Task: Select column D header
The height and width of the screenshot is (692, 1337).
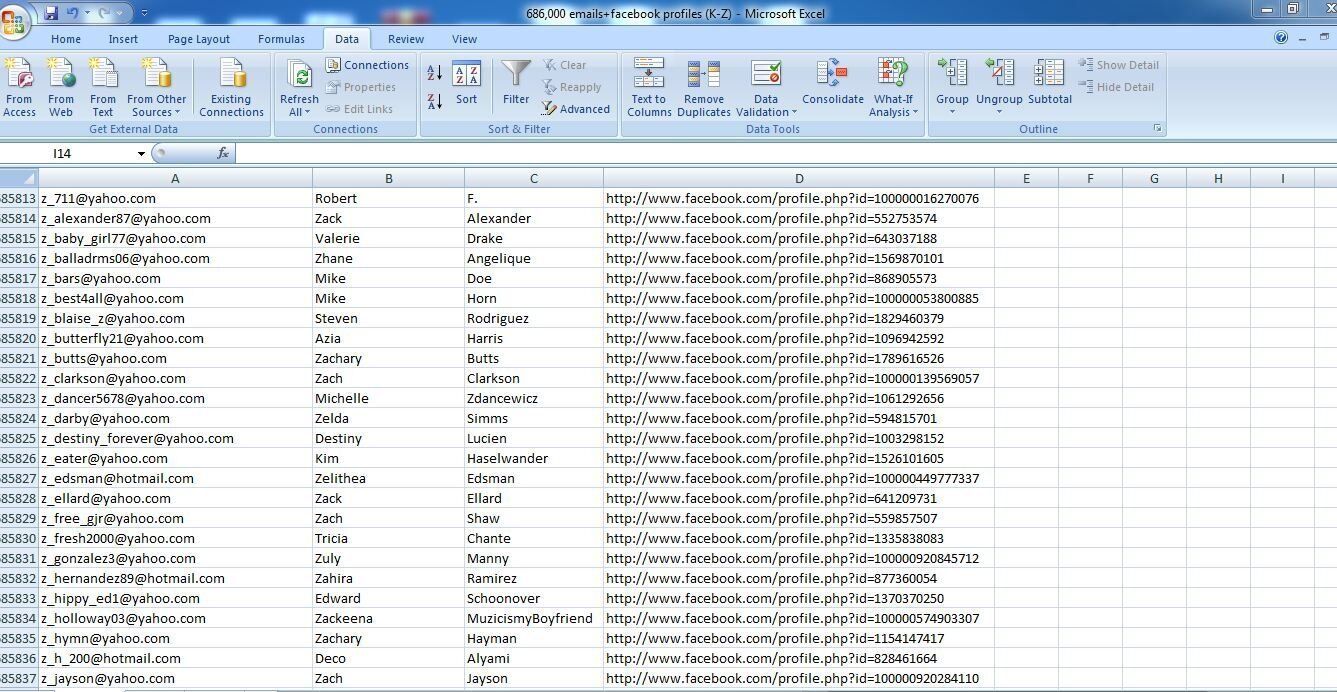Action: pos(799,178)
